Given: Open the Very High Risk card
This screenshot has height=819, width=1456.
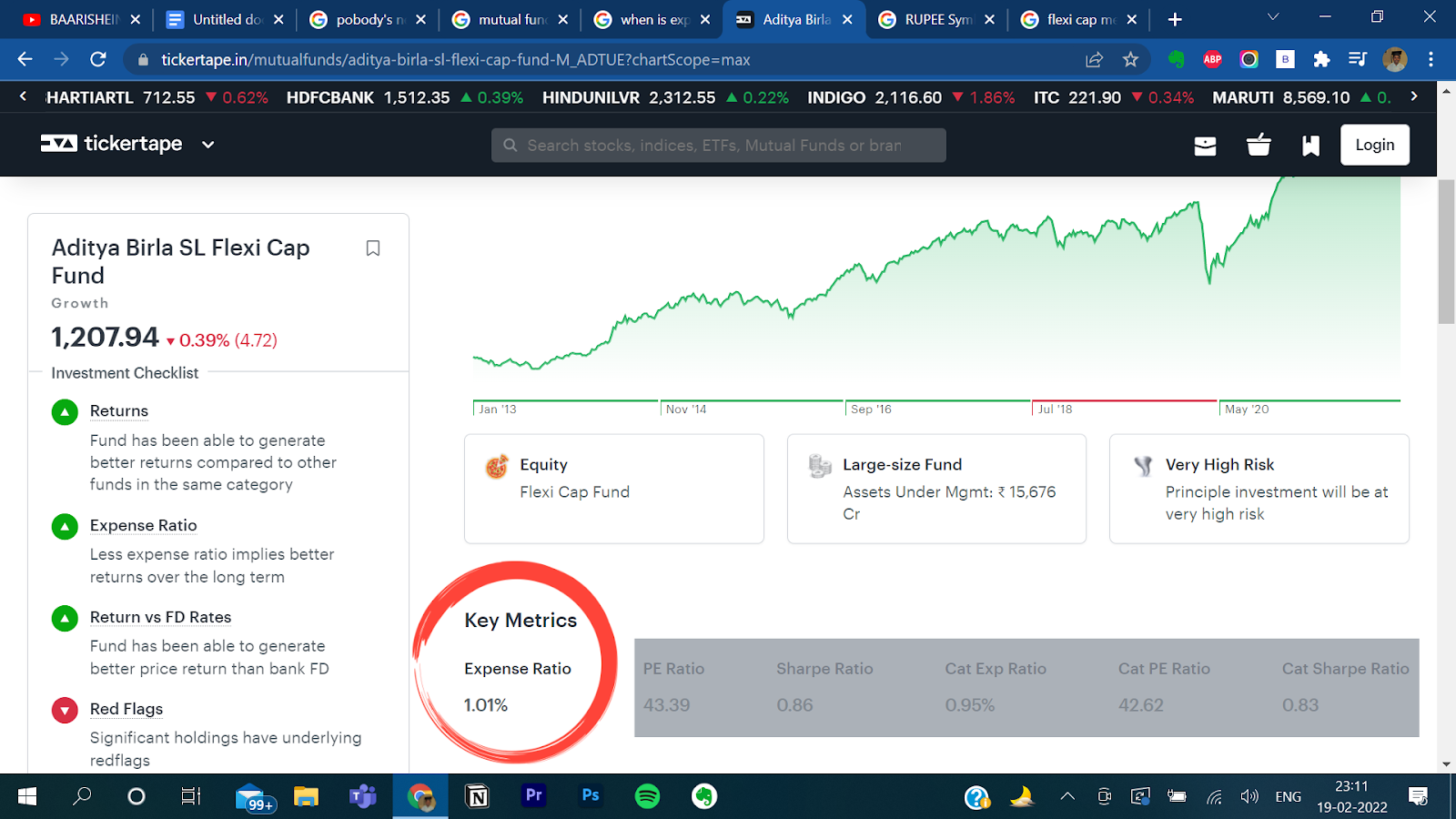Looking at the screenshot, I should coord(1259,489).
